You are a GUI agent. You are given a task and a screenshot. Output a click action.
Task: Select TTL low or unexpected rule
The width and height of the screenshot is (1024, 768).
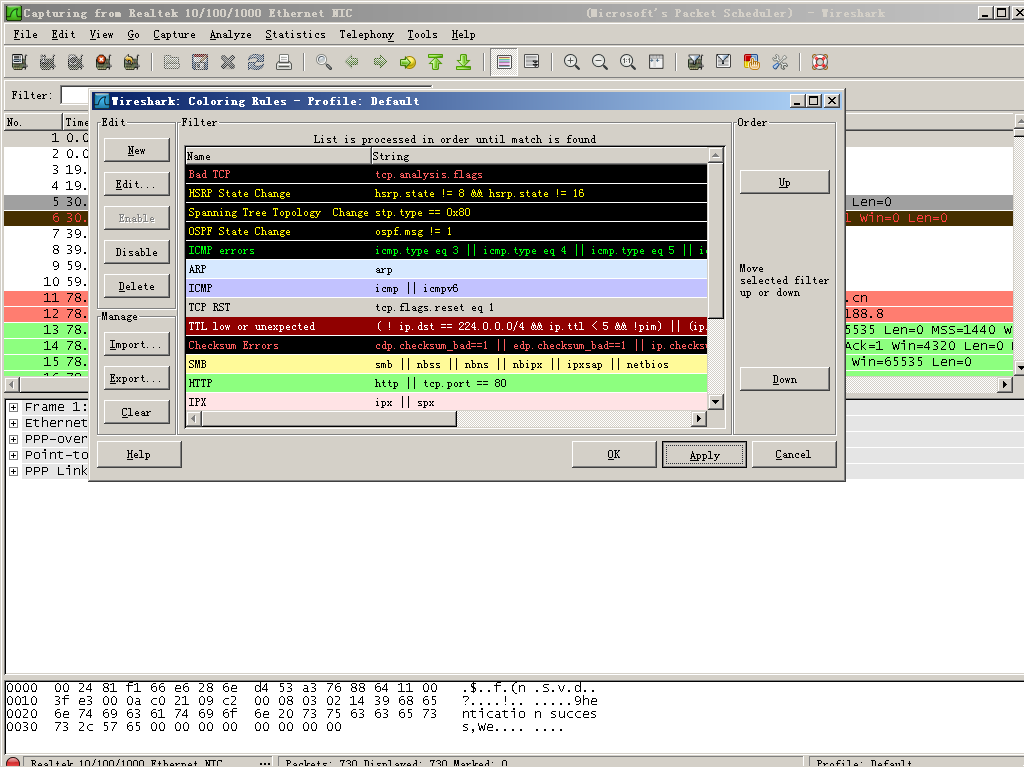(x=447, y=327)
